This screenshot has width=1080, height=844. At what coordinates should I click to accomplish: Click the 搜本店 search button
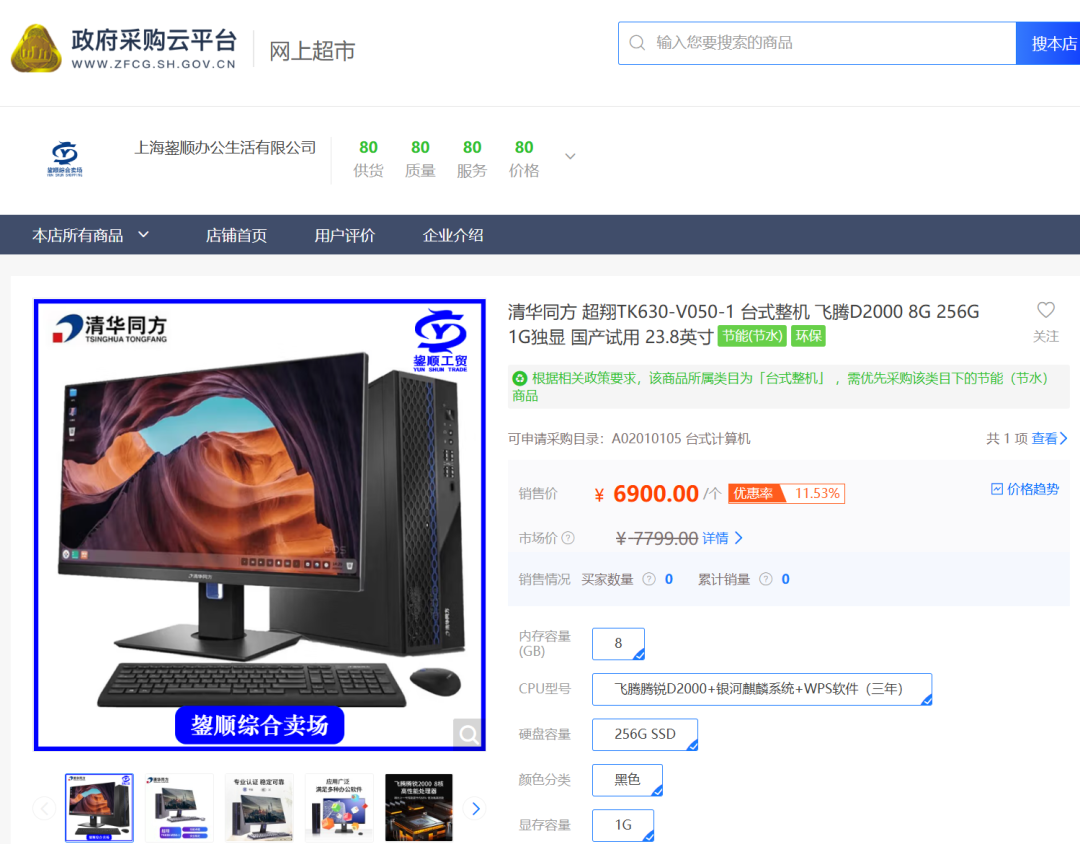click(1049, 43)
